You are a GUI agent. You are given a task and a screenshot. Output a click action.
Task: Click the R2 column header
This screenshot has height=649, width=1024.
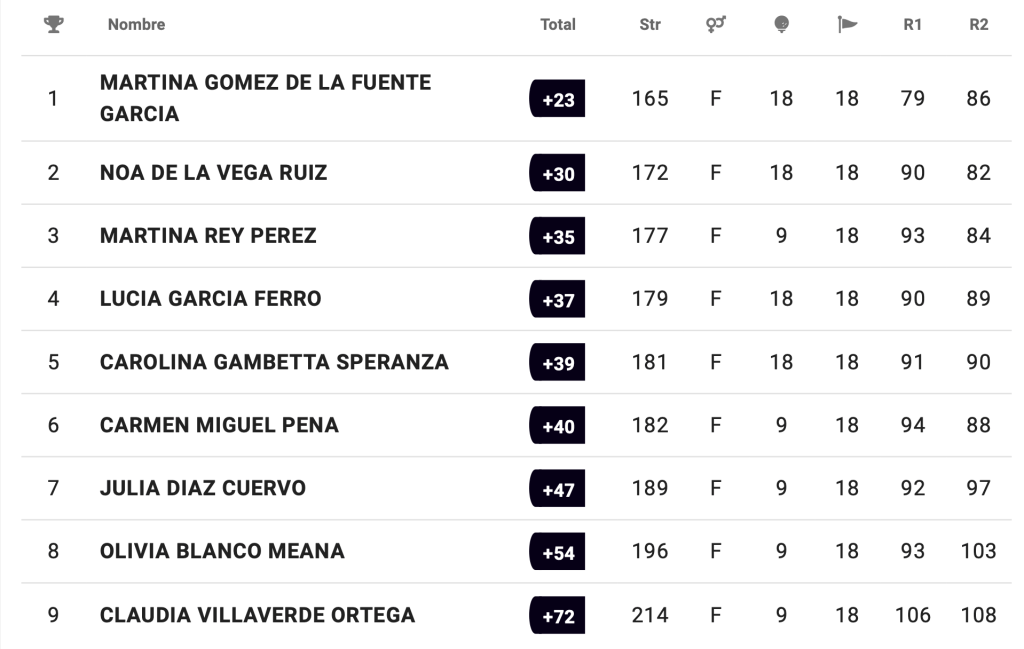tap(978, 24)
